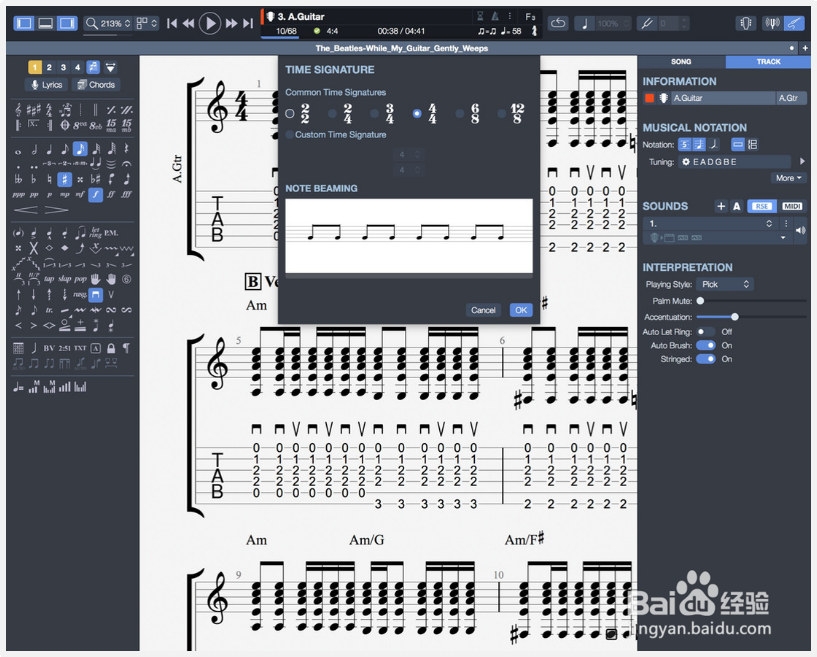Screen dimensions: 817x657
Task: Apply the P.M. palm mute effect
Action: (111, 233)
